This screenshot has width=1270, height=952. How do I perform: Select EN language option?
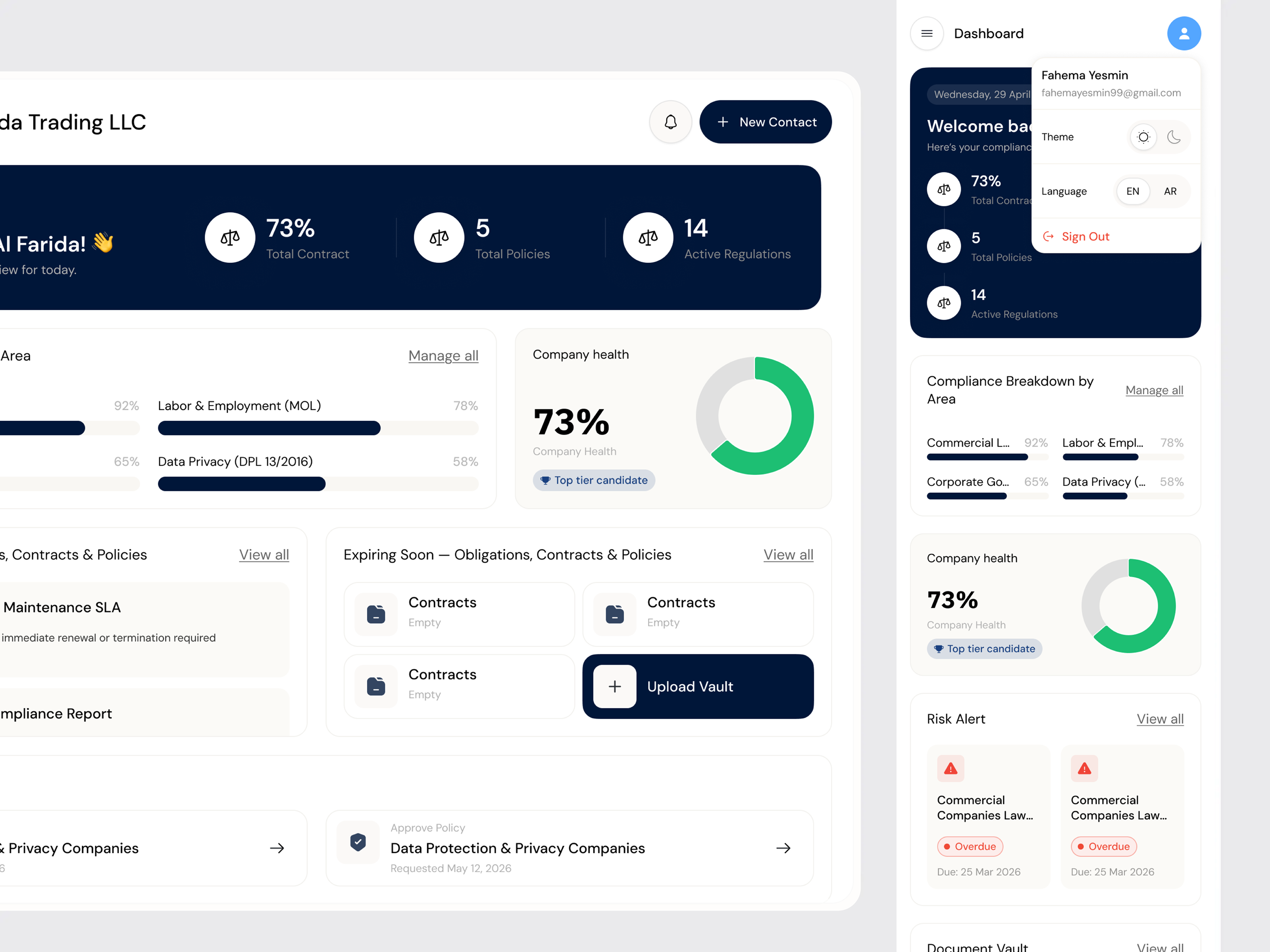(1132, 191)
